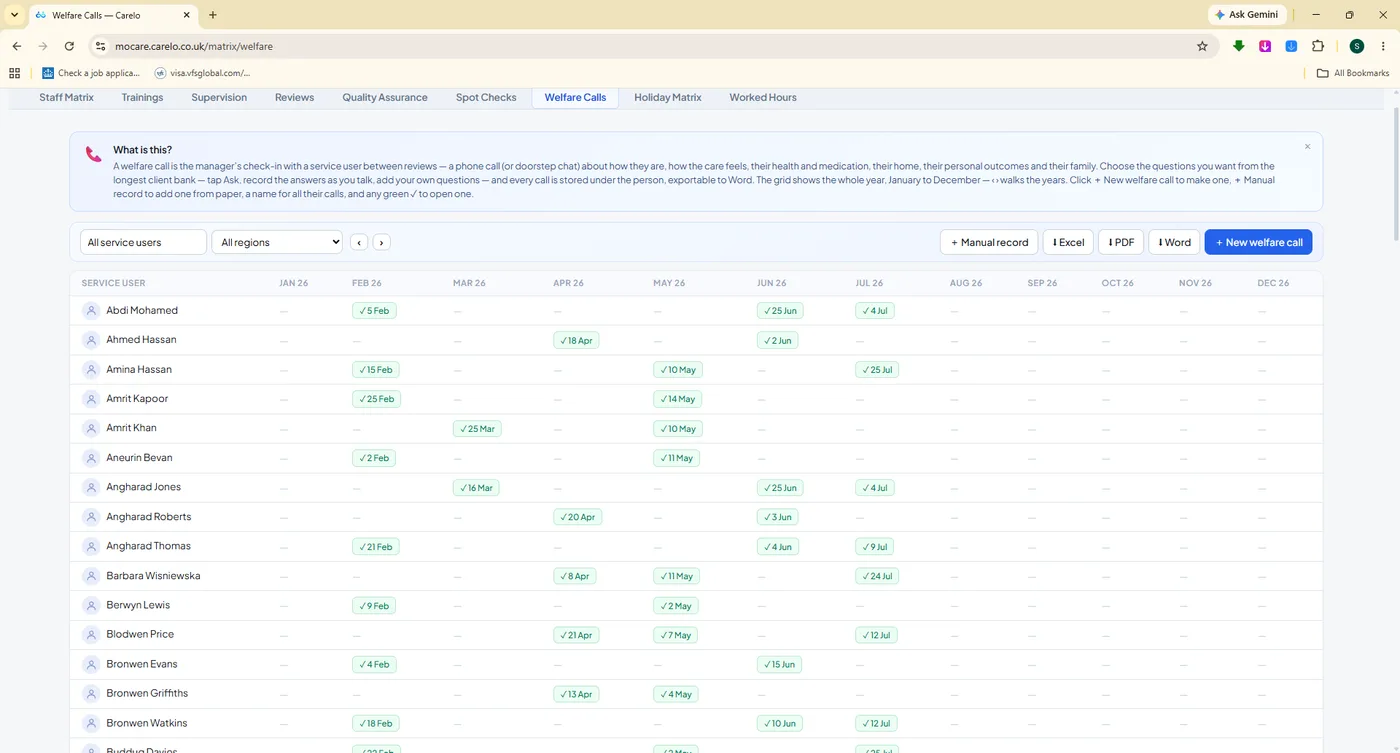The image size is (1400, 753).
Task: Click the avatar icon beside Bronwen Watkins
Action: (91, 723)
